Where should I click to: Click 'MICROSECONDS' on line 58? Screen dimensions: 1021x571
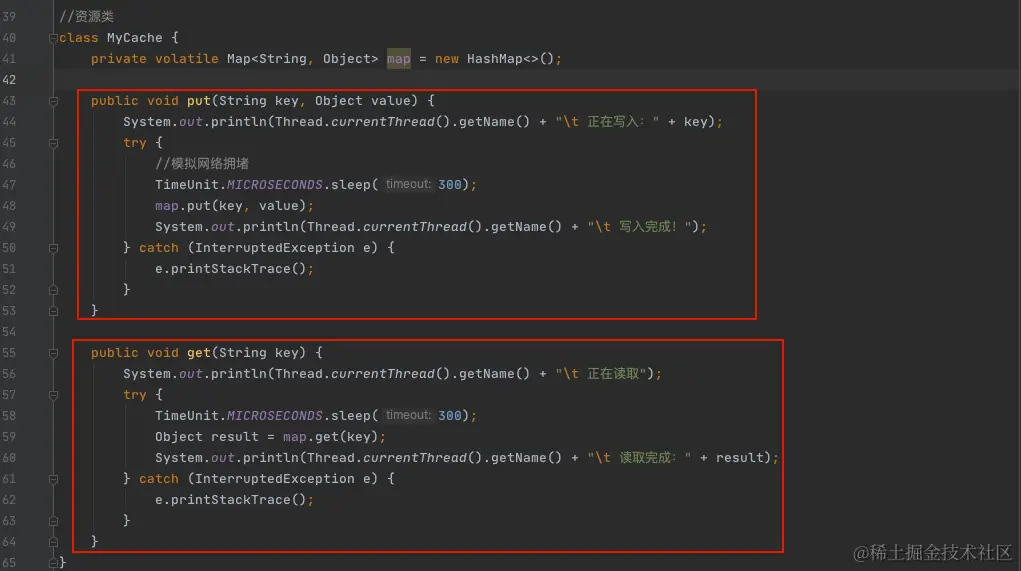[274, 415]
